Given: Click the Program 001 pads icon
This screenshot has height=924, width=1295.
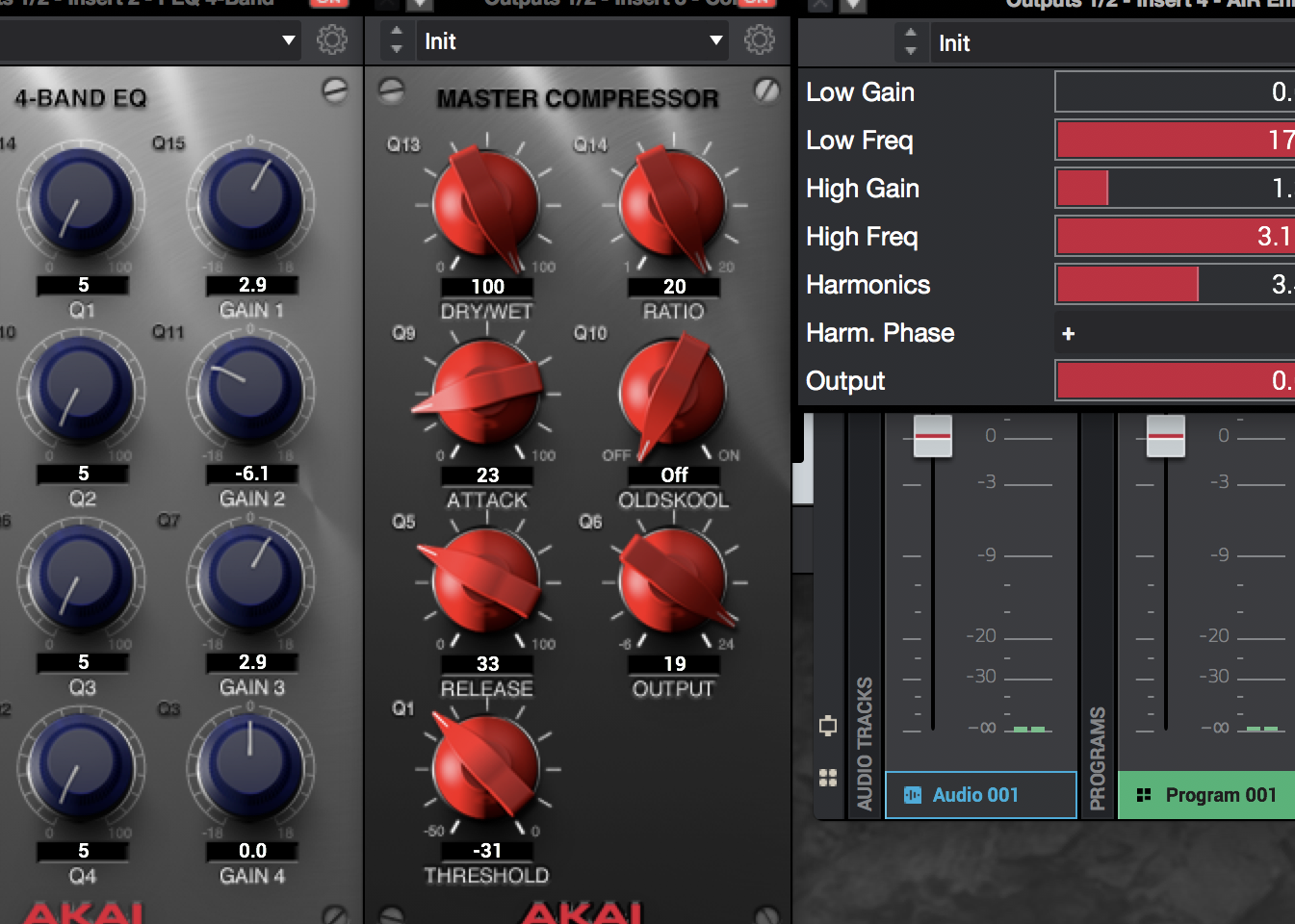Looking at the screenshot, I should [1144, 795].
